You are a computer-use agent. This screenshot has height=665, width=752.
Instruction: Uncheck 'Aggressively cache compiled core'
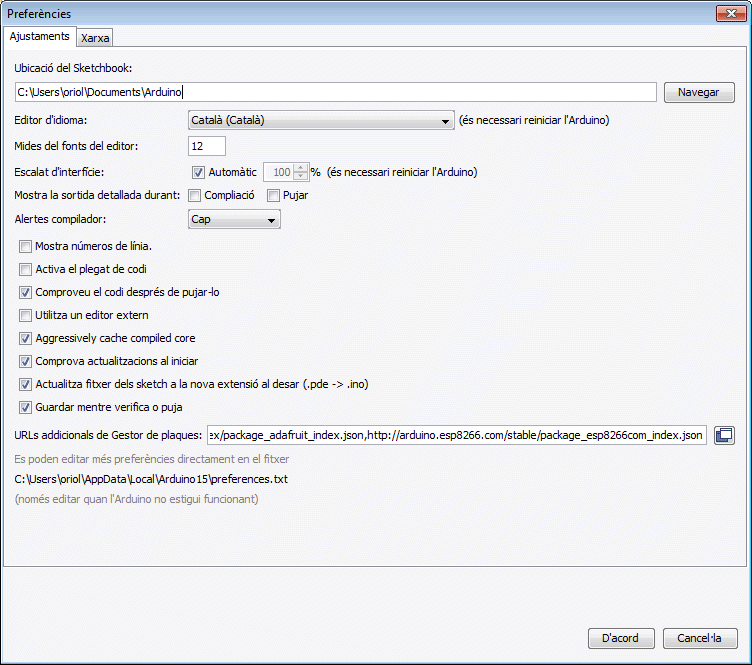coord(26,338)
